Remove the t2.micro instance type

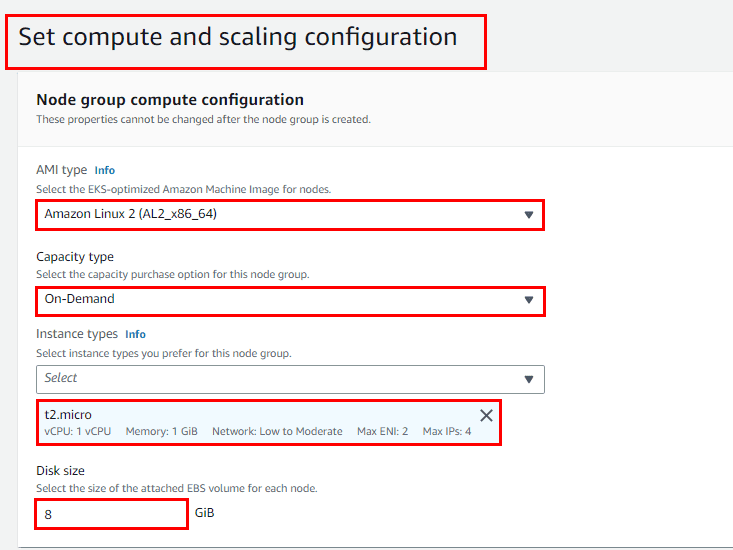[x=486, y=415]
